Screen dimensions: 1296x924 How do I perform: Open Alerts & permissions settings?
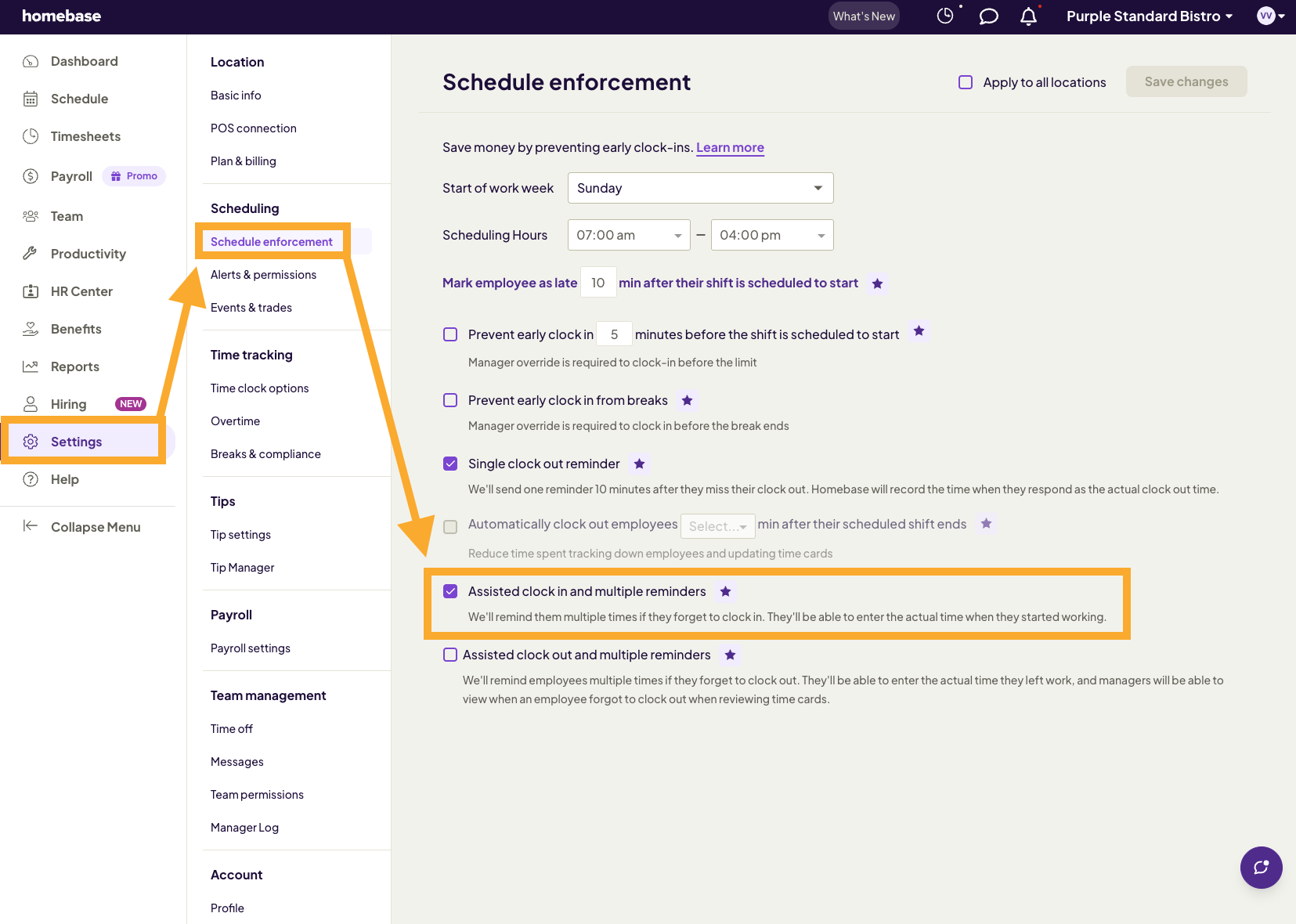(263, 275)
